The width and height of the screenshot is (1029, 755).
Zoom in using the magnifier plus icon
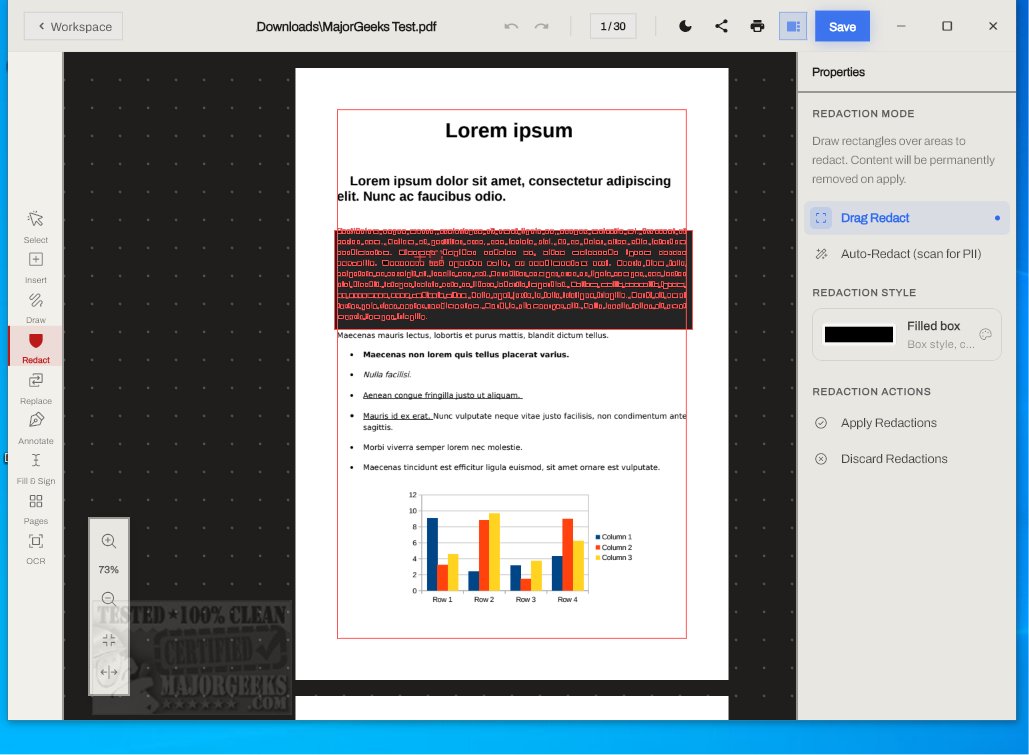point(109,541)
